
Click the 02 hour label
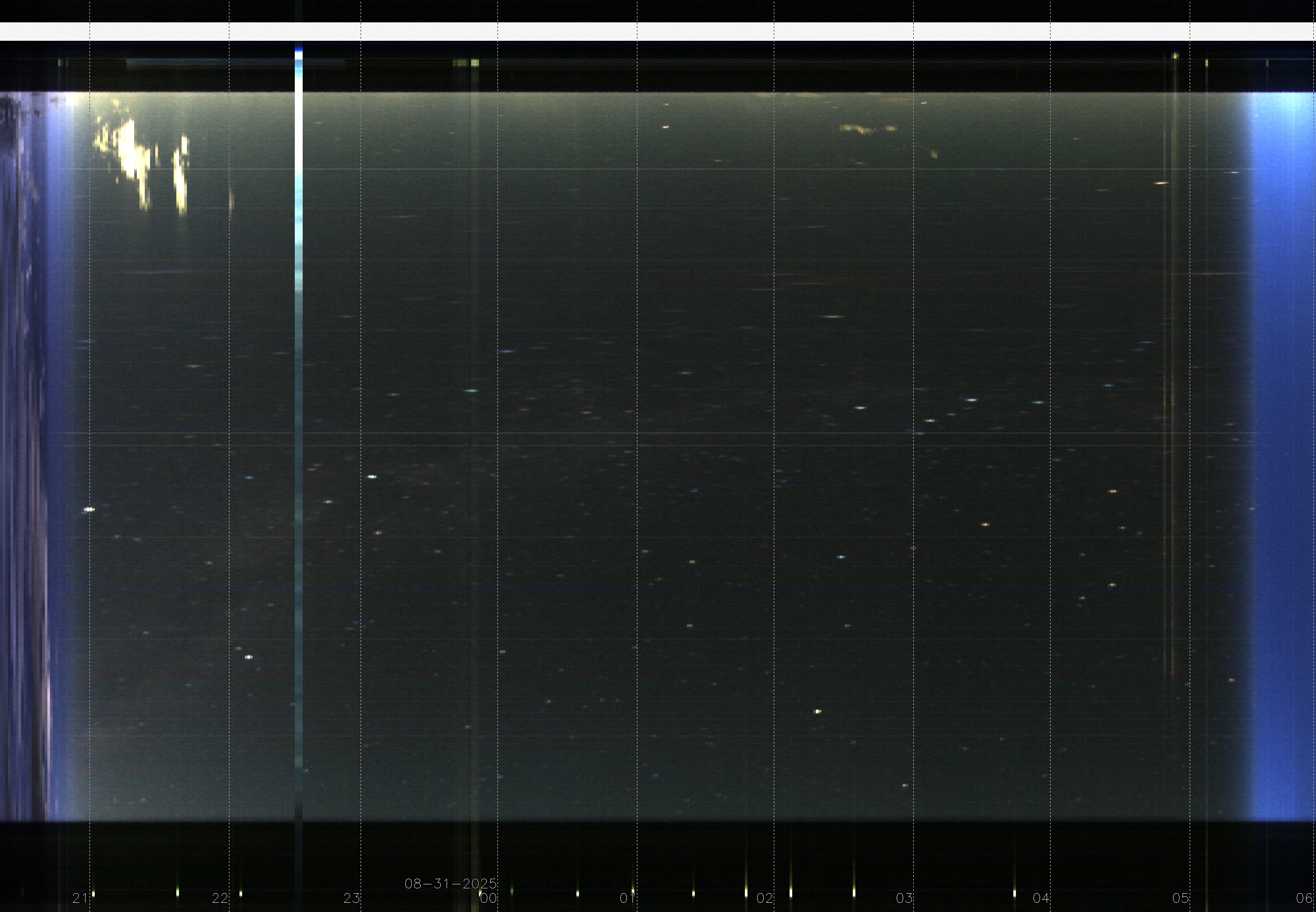(x=764, y=898)
